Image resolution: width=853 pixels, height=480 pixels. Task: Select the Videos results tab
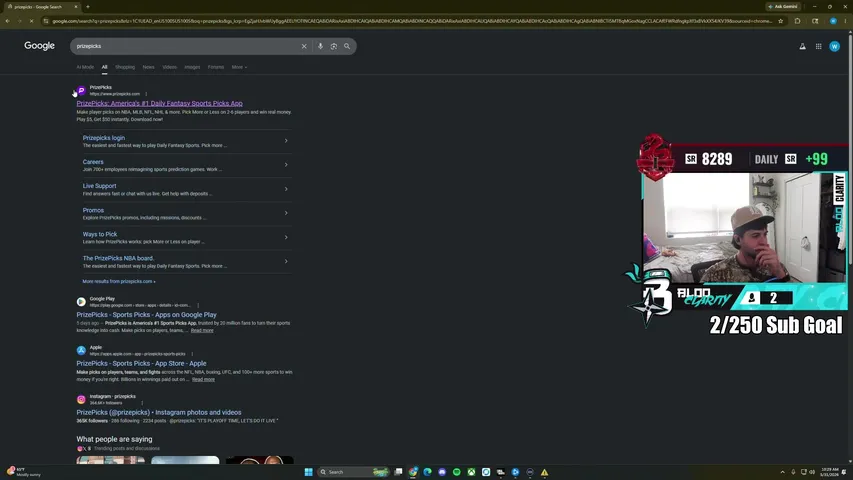169,67
